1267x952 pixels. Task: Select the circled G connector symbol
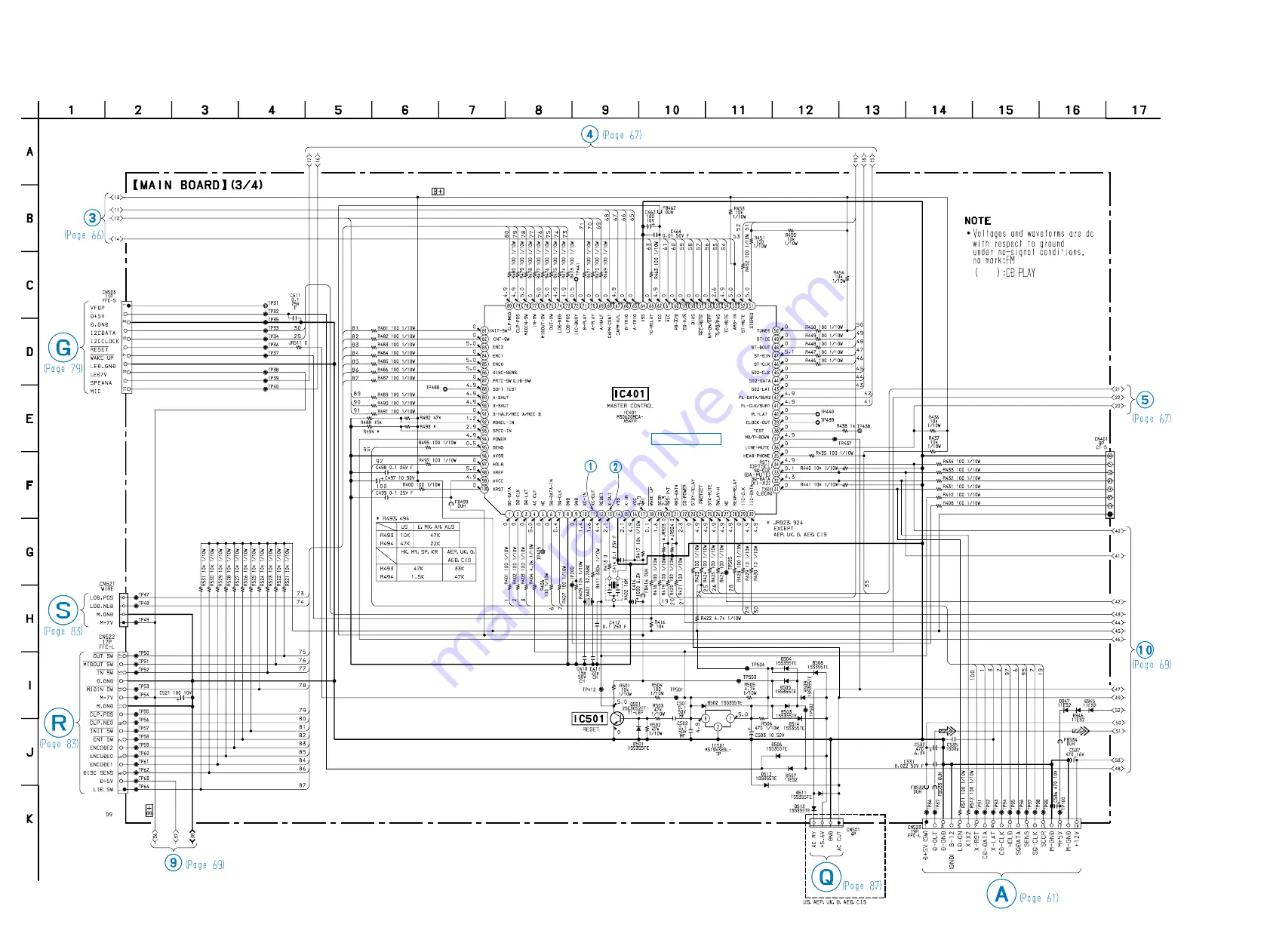[63, 348]
